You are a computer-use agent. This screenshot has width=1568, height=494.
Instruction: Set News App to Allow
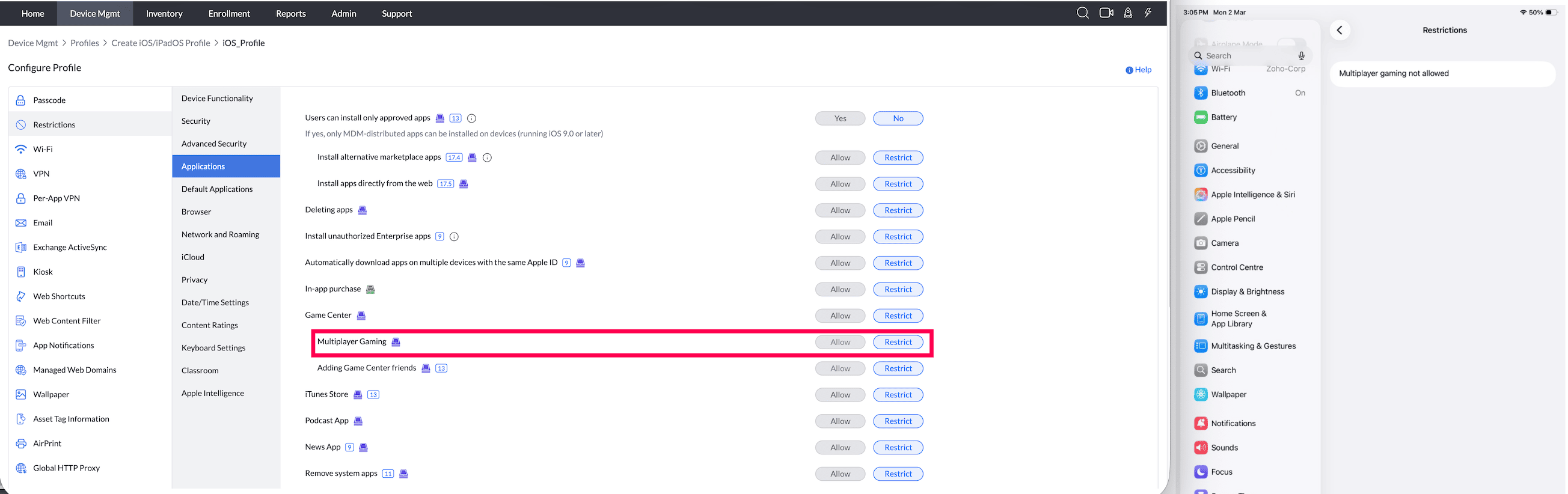tap(840, 448)
